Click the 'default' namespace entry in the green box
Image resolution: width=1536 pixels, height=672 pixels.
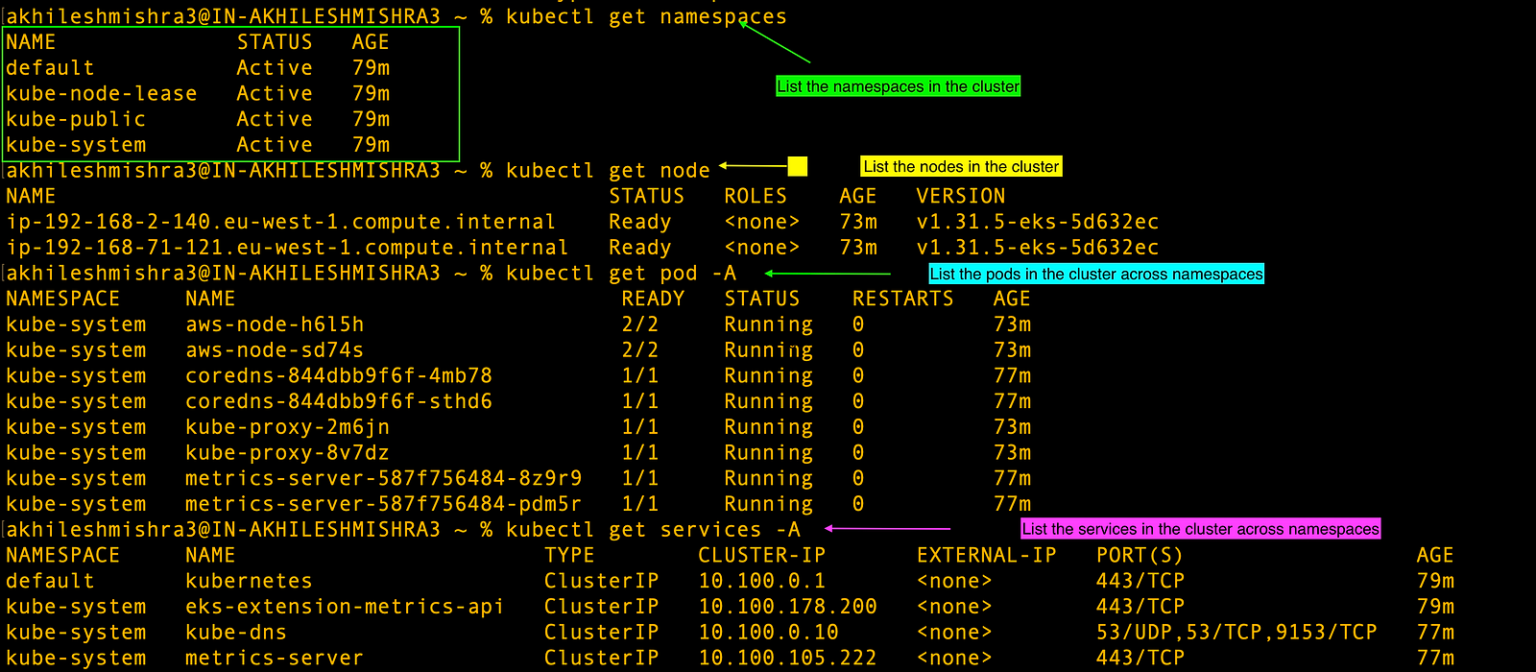[x=50, y=67]
